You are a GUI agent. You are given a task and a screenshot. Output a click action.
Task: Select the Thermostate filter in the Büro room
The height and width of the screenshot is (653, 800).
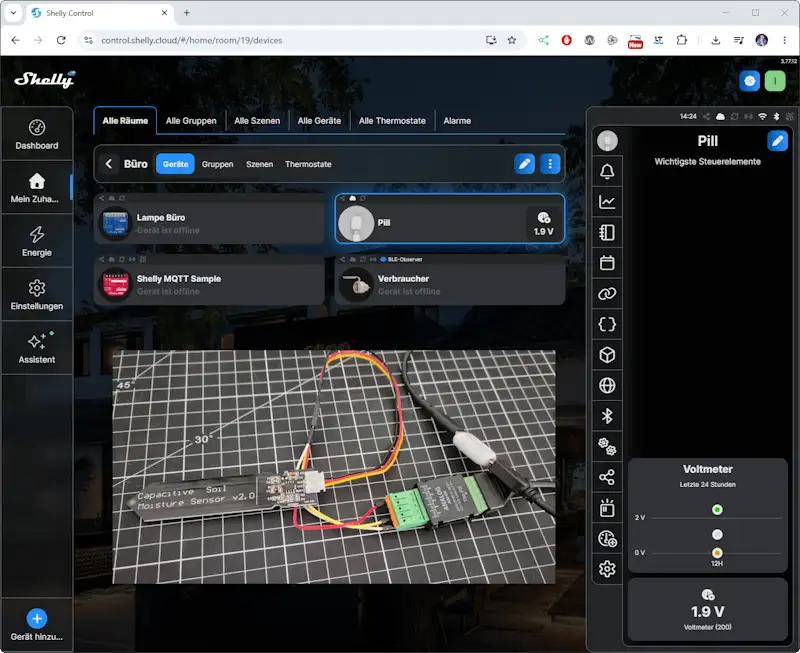coord(308,164)
